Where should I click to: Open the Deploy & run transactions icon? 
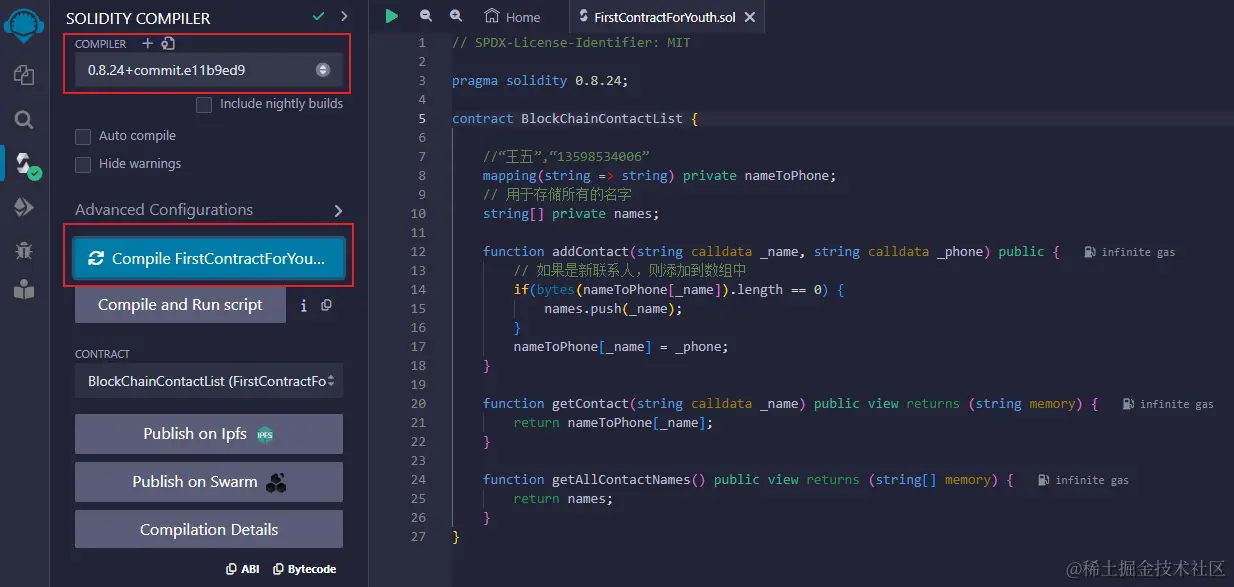point(24,207)
